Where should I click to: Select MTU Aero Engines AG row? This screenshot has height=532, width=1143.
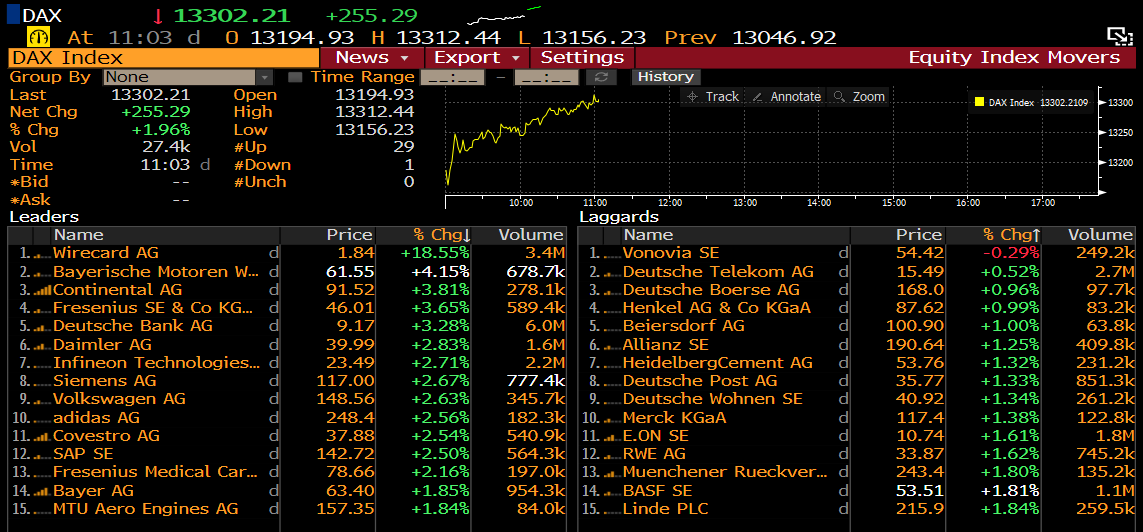(x=286, y=509)
